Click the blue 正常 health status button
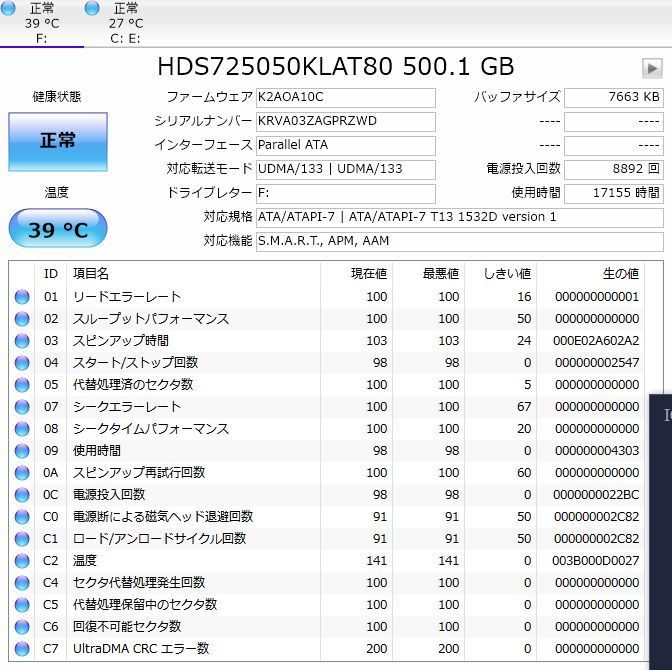This screenshot has width=672, height=670. point(58,141)
